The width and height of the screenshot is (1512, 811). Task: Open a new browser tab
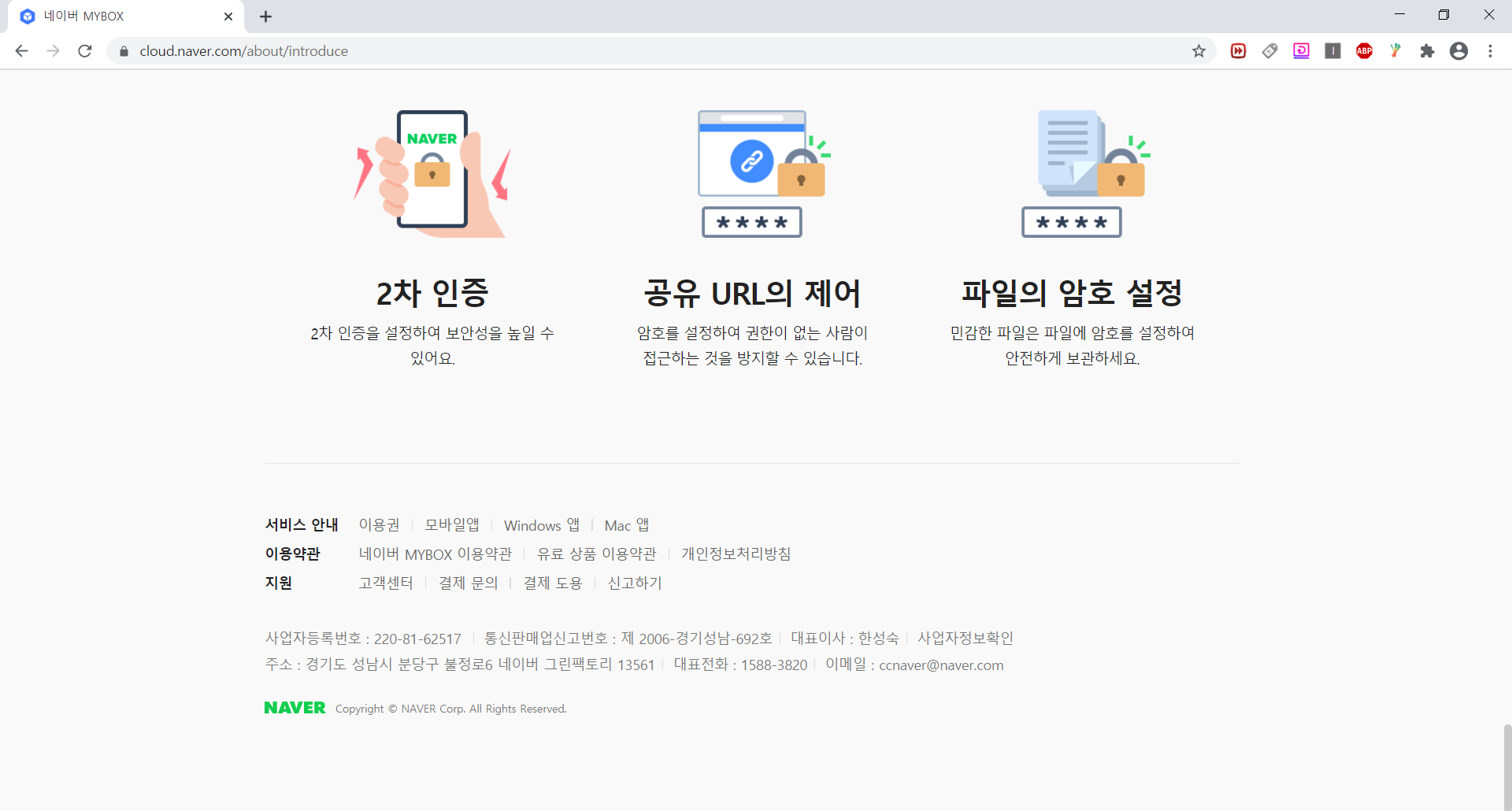click(x=265, y=17)
